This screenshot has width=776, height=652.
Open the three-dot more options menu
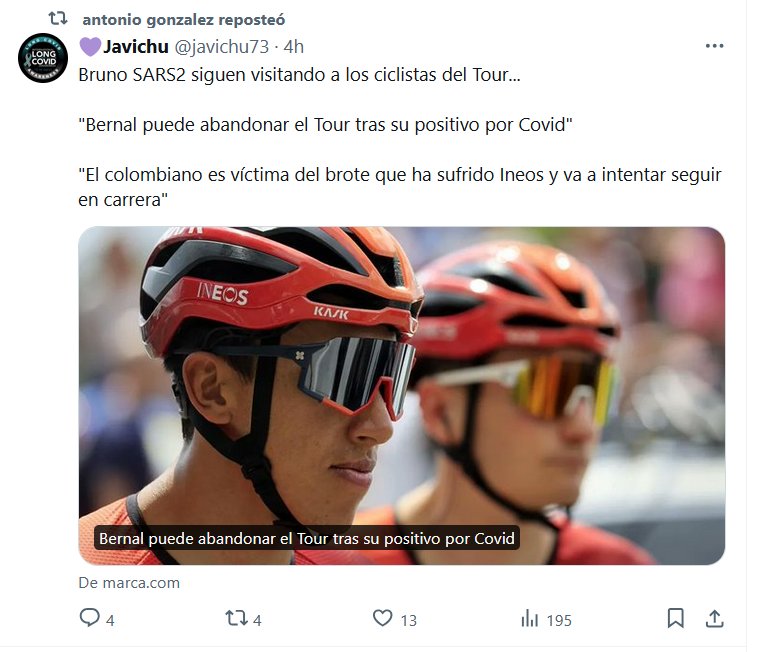click(x=714, y=46)
